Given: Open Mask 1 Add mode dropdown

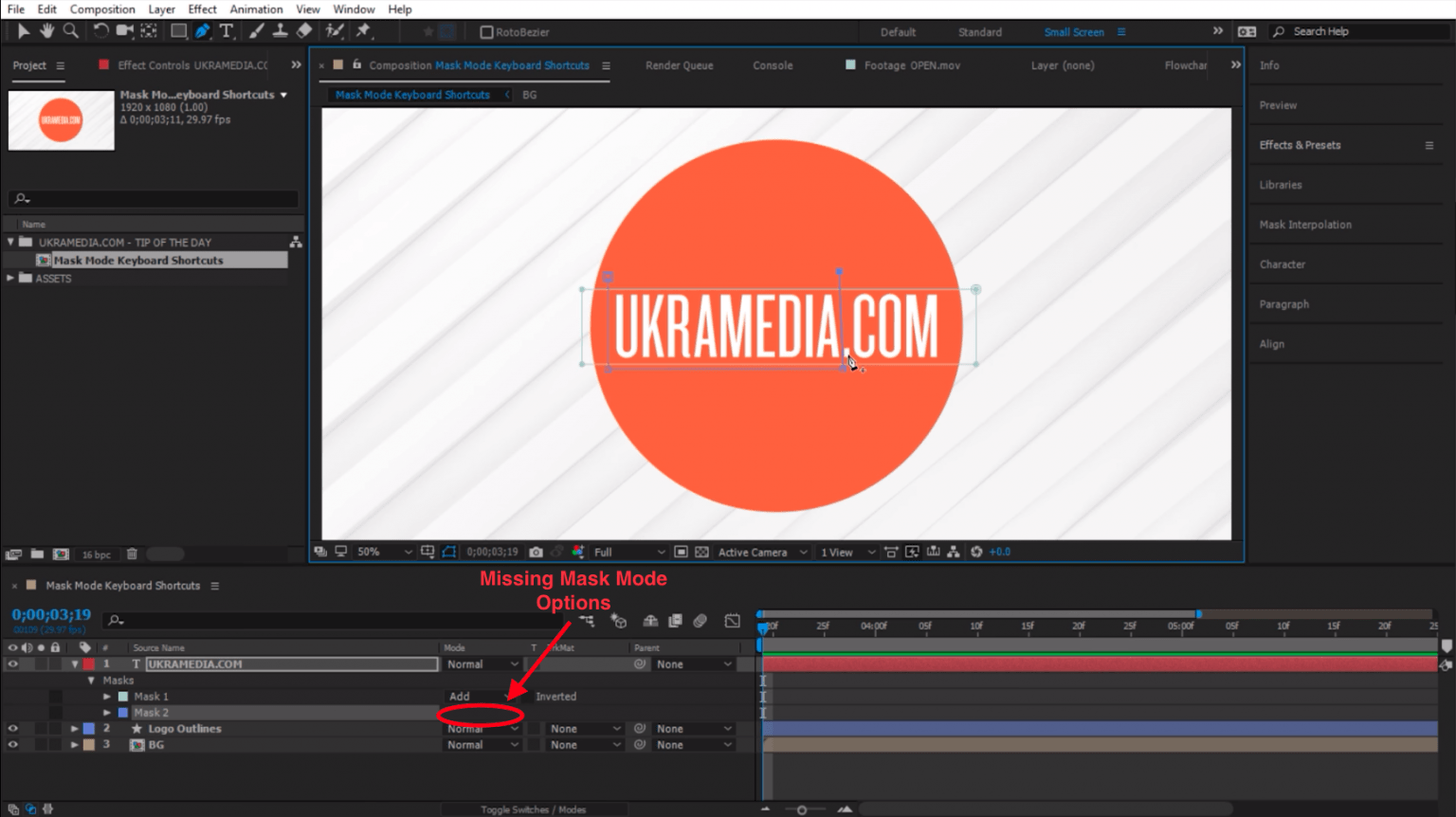Looking at the screenshot, I should (x=482, y=697).
